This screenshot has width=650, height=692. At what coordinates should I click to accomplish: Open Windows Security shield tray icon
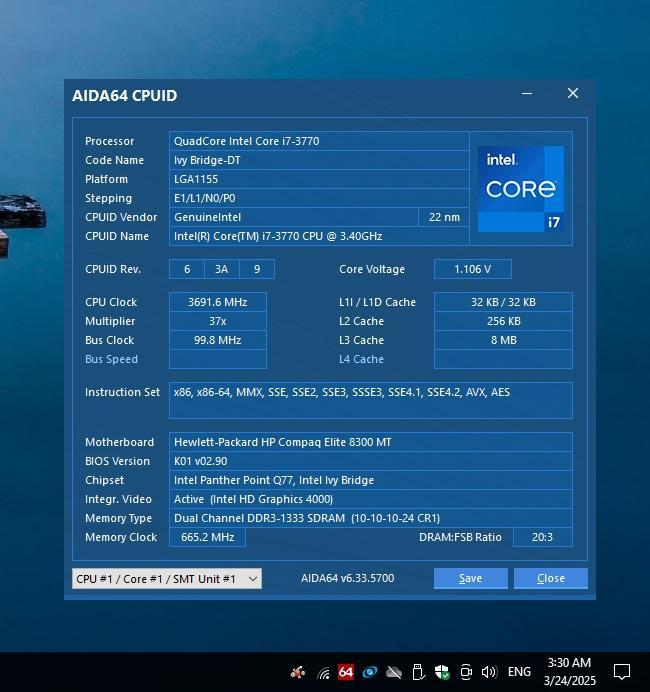point(442,672)
